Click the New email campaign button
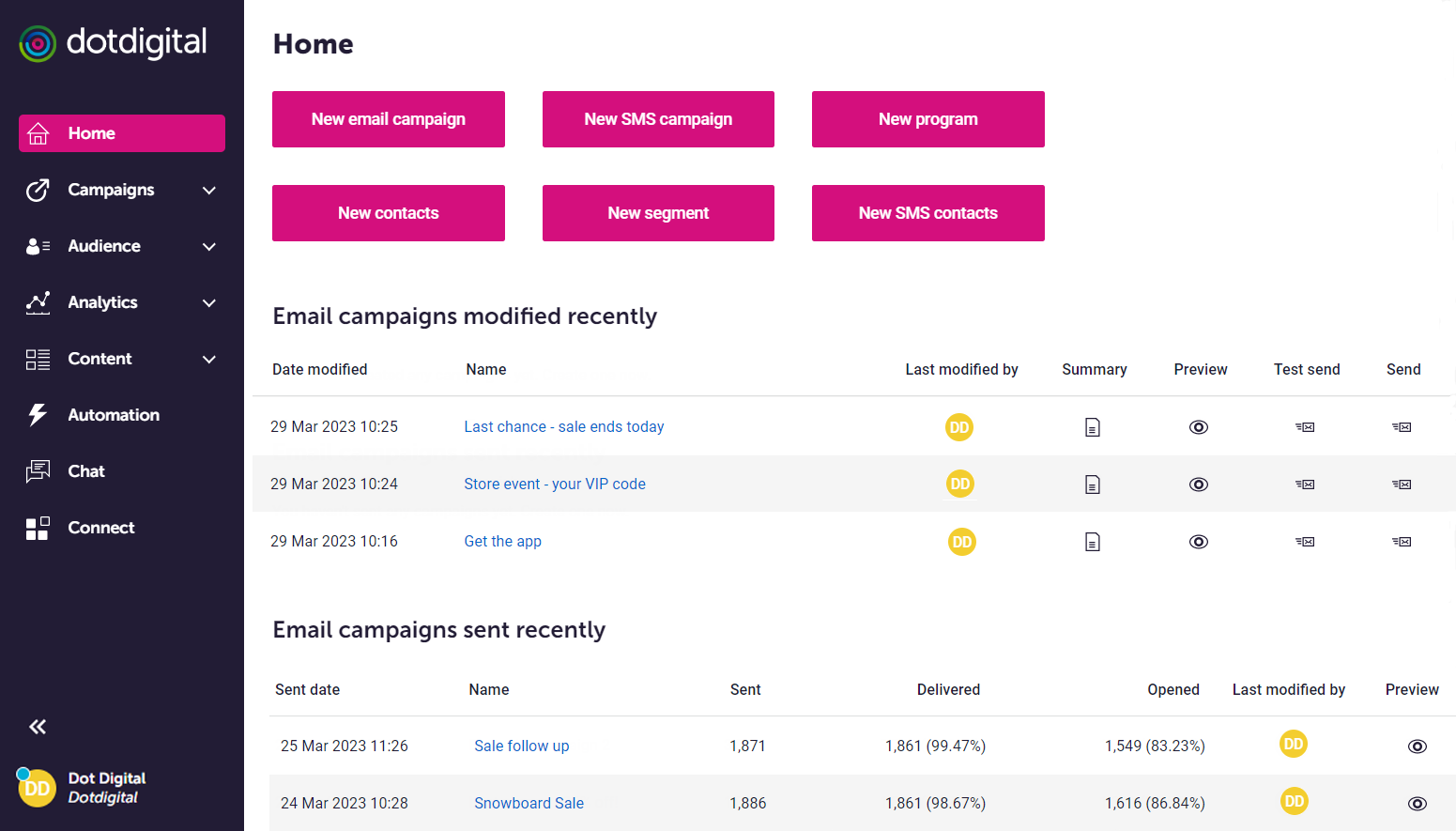 (388, 119)
